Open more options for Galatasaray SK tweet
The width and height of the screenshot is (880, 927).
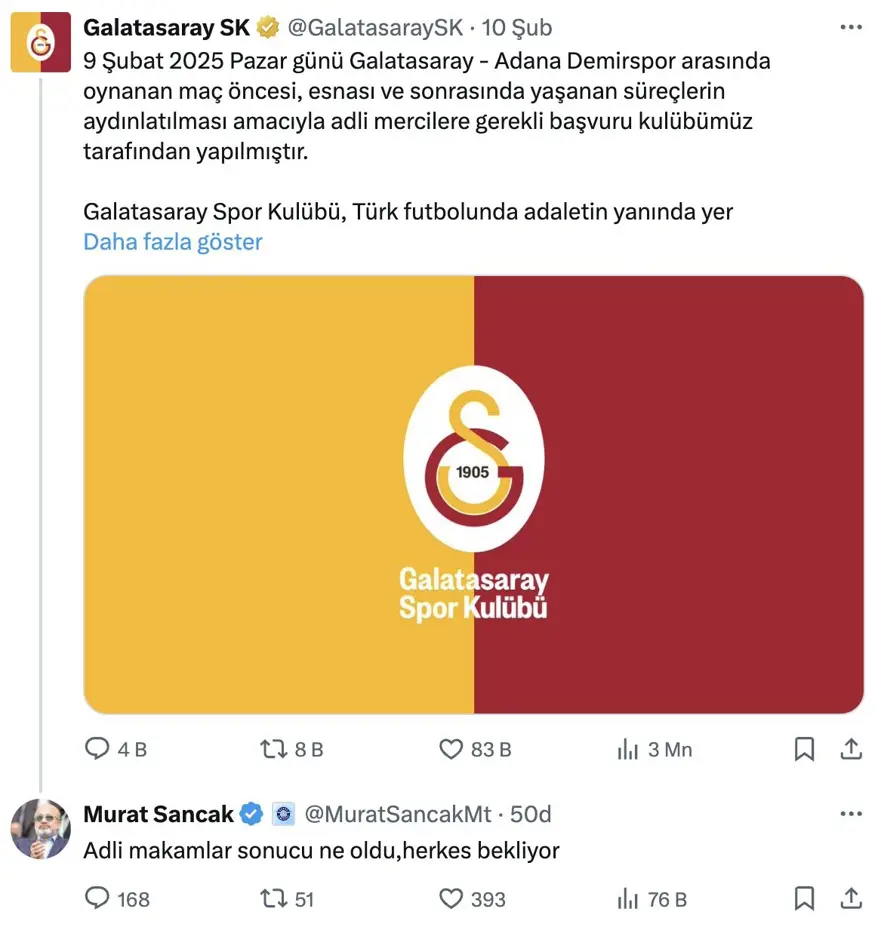click(x=850, y=27)
